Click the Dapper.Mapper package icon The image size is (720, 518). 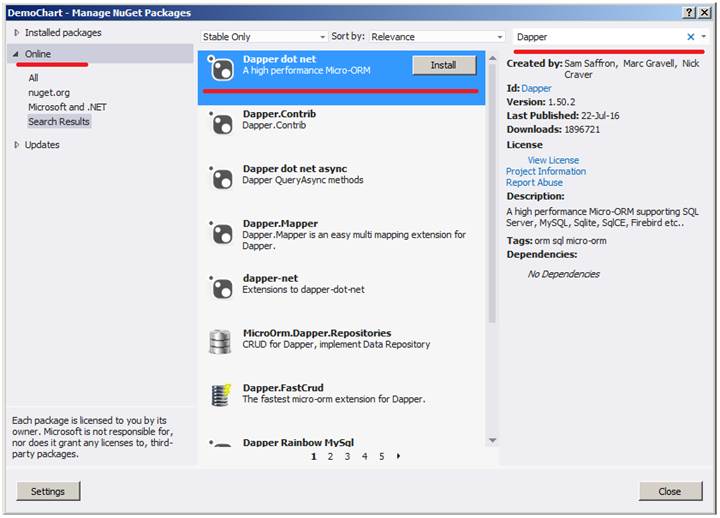pos(221,233)
